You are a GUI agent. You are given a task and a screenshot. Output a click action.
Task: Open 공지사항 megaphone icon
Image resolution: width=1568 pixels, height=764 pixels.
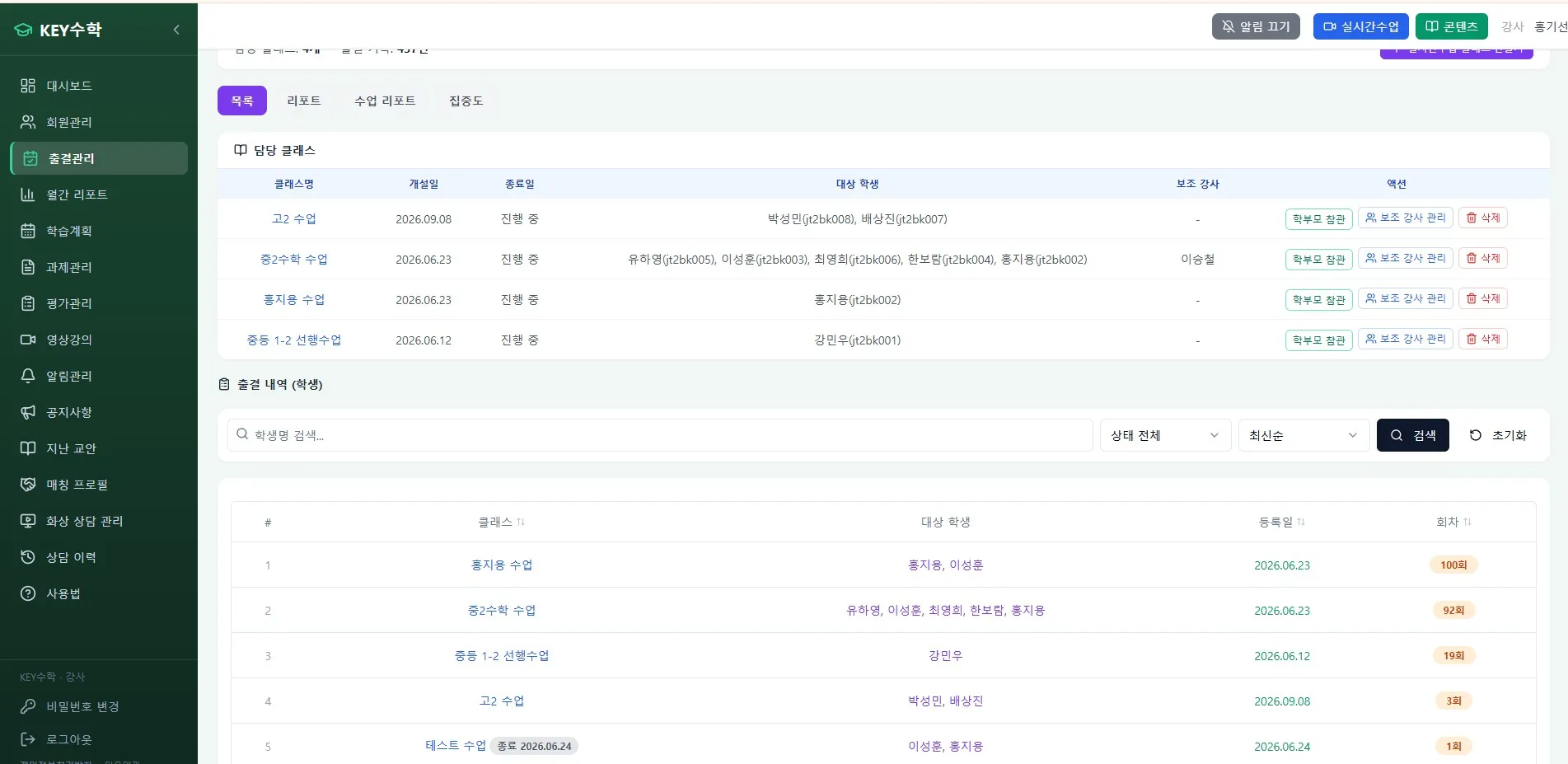pyautogui.click(x=28, y=412)
